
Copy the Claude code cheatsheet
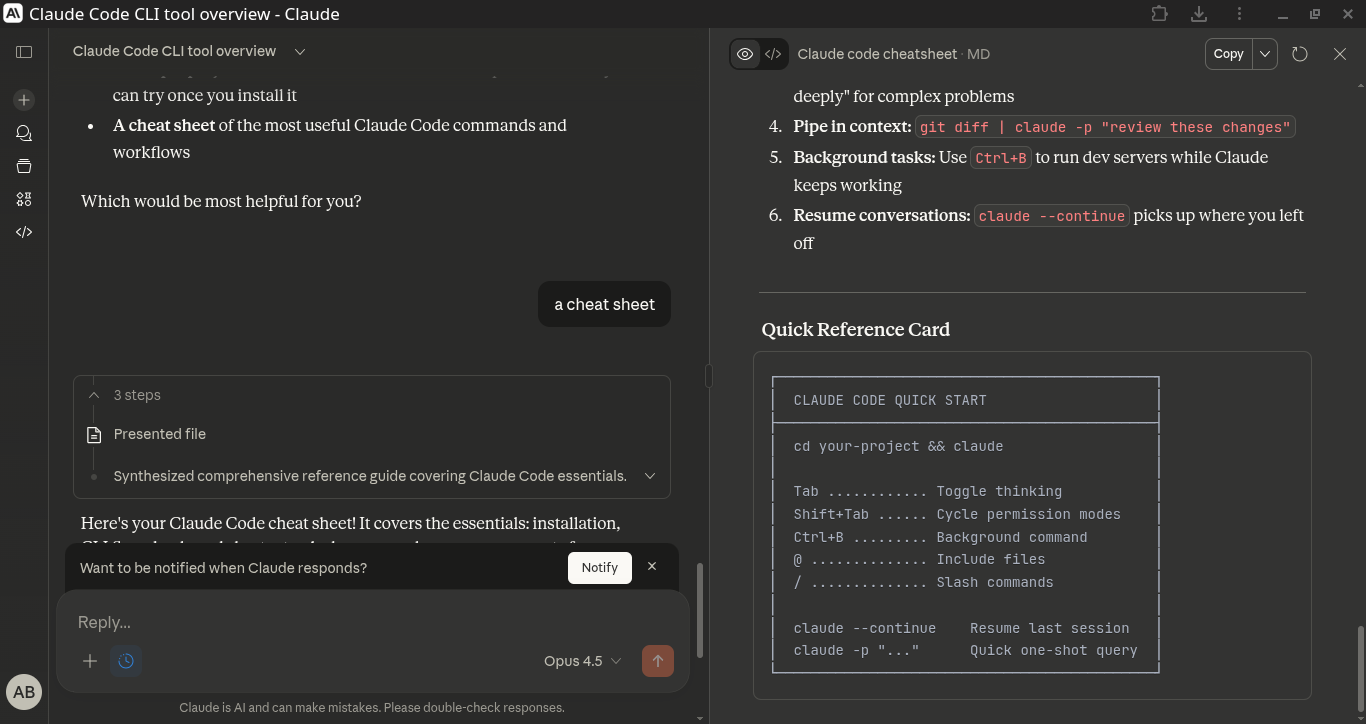(x=1228, y=53)
